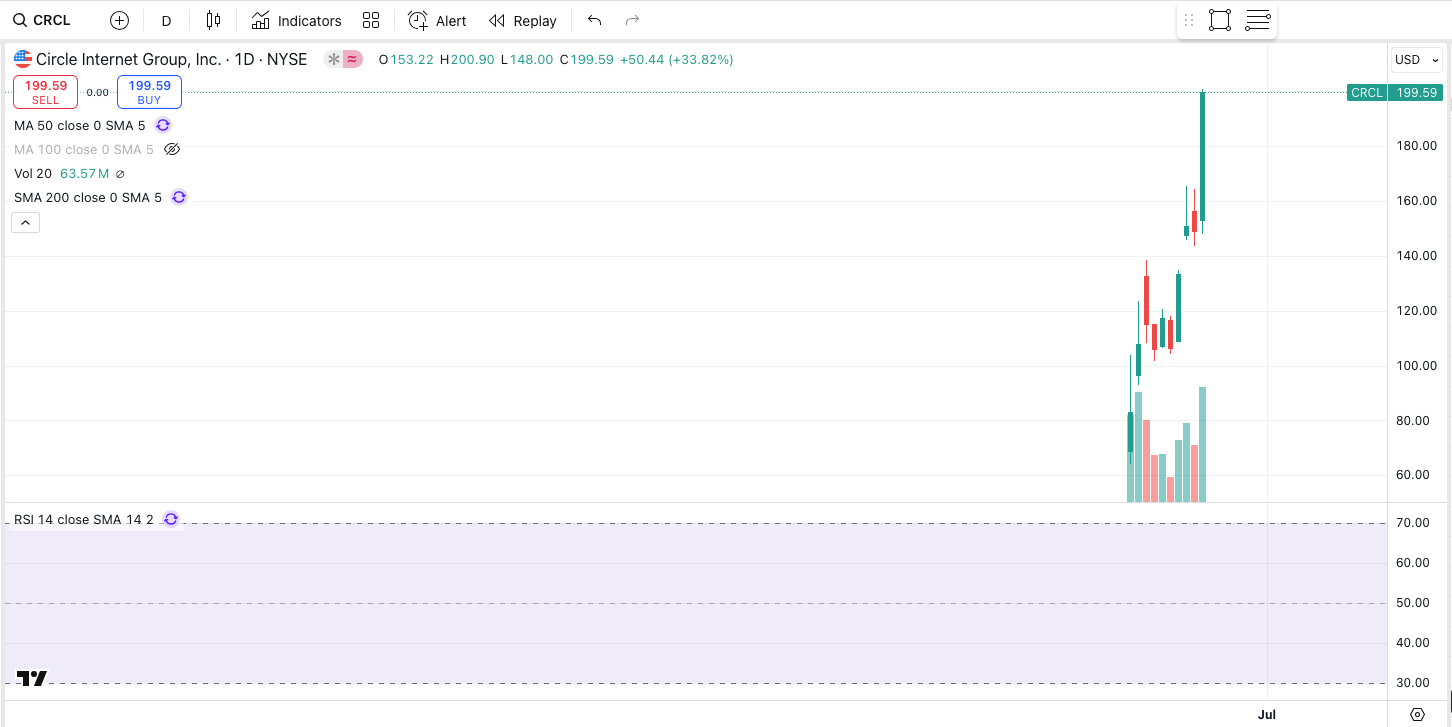
Task: Open the line style settings icon
Action: (x=1257, y=20)
